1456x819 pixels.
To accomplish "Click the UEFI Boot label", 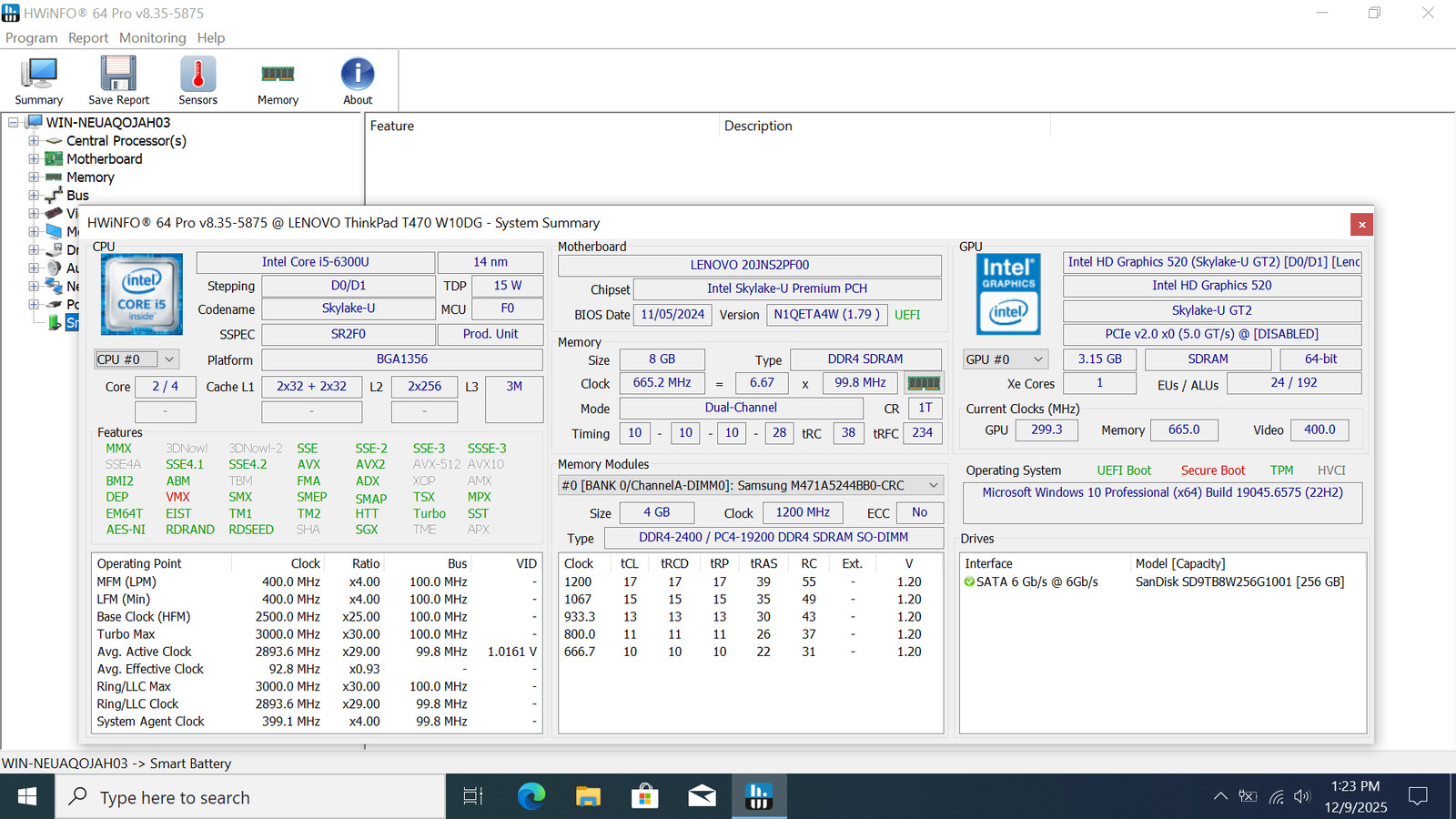I will point(1124,470).
